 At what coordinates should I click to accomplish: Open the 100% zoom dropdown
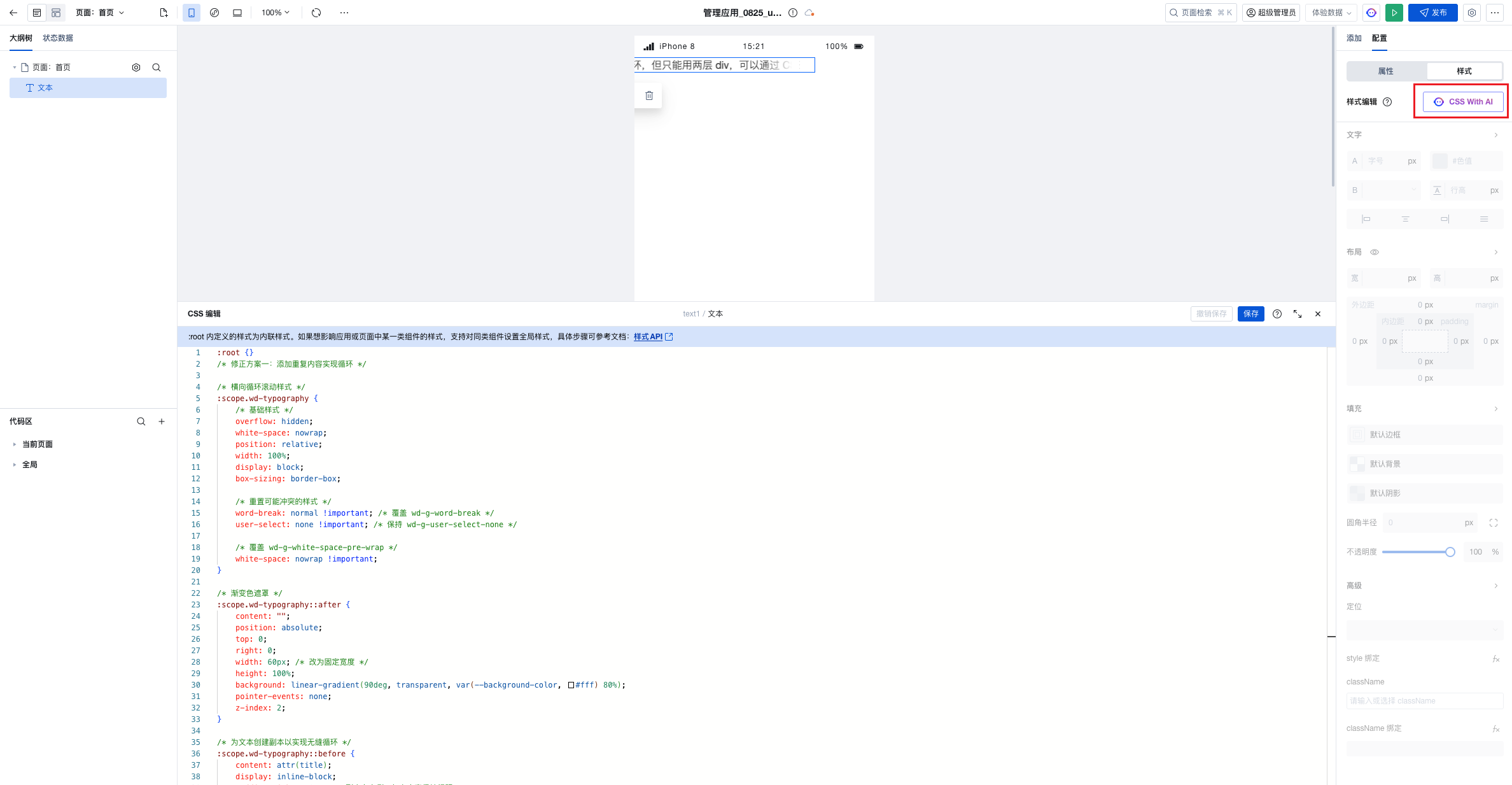[276, 13]
